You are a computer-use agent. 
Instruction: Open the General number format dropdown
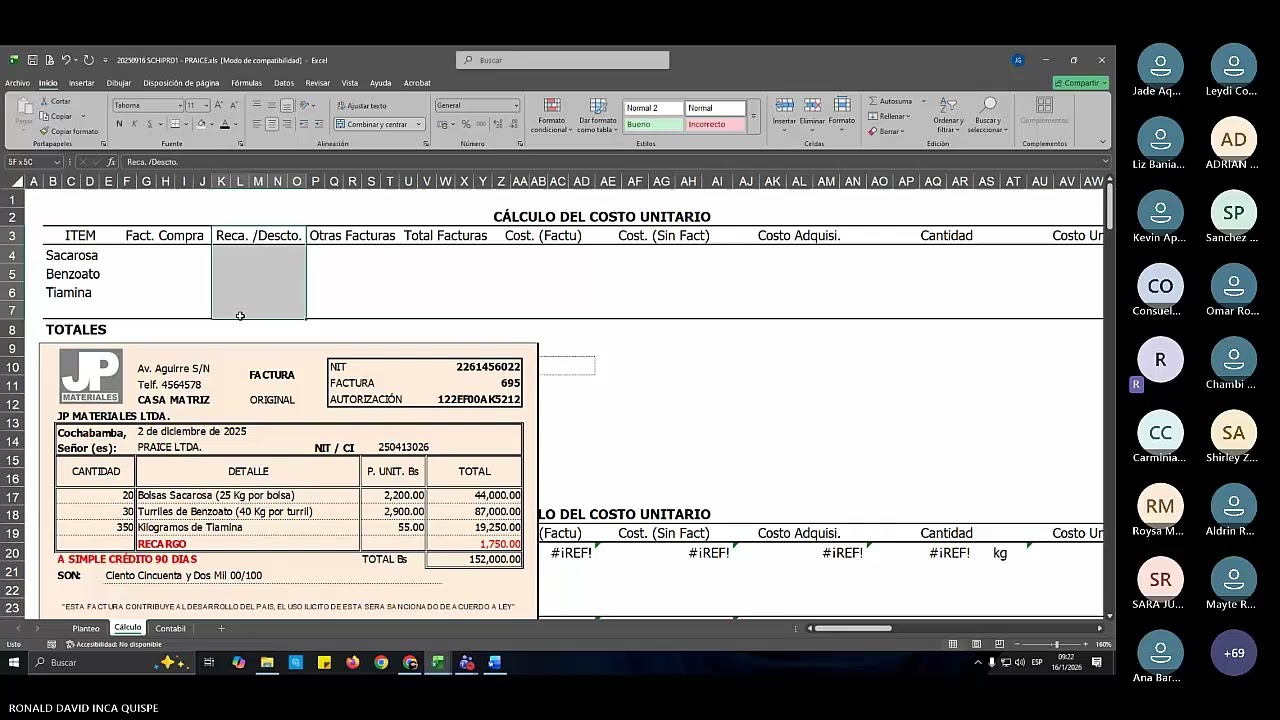click(516, 105)
